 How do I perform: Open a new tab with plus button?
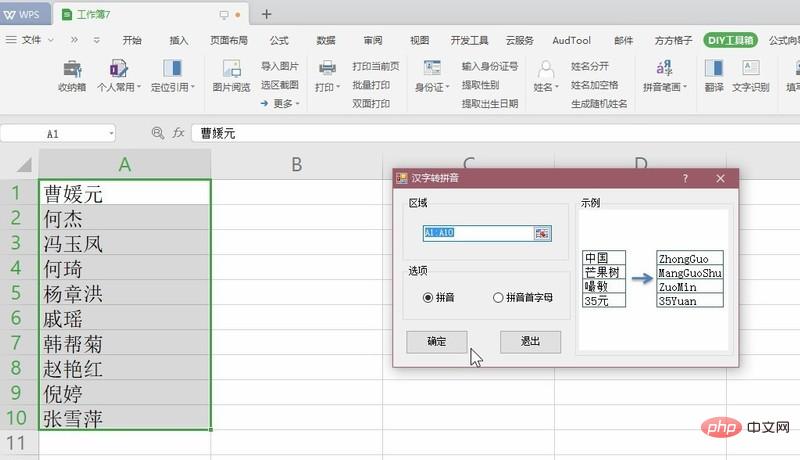pyautogui.click(x=266, y=14)
